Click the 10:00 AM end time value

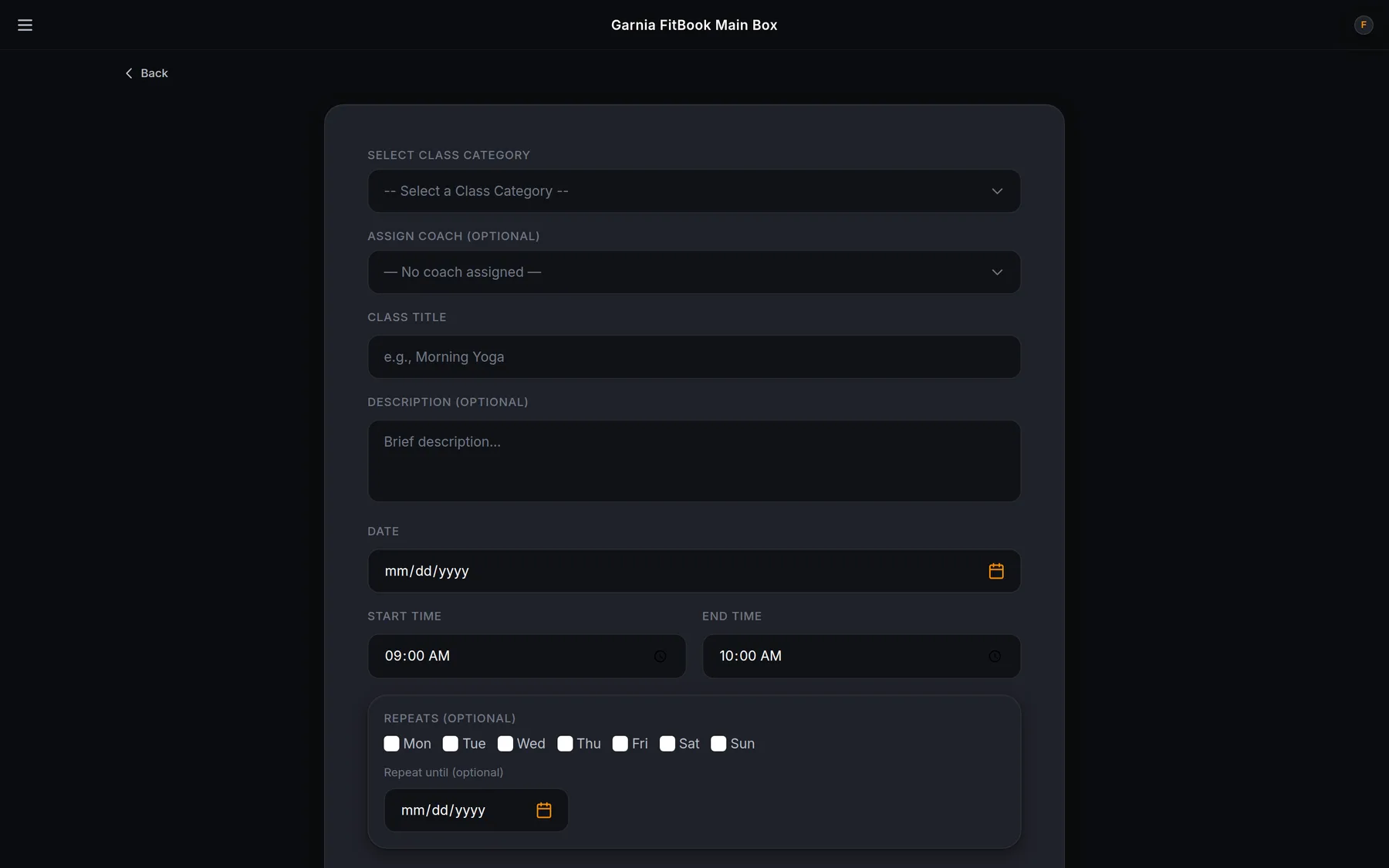coord(751,656)
